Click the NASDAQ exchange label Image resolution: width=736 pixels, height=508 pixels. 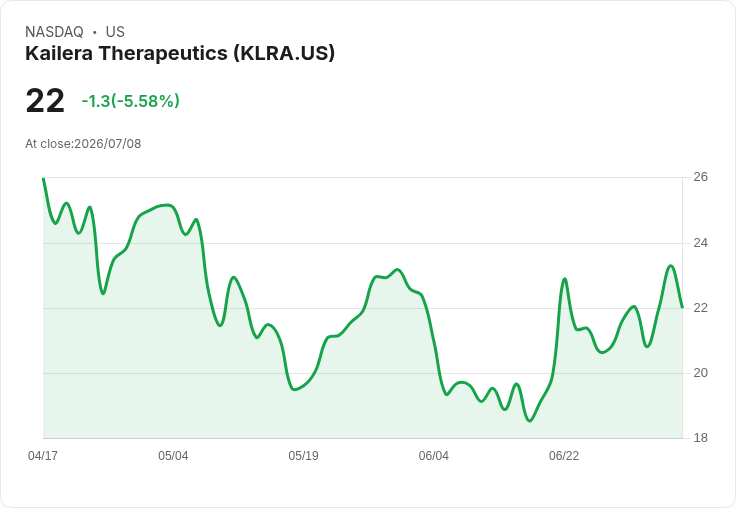pyautogui.click(x=54, y=32)
